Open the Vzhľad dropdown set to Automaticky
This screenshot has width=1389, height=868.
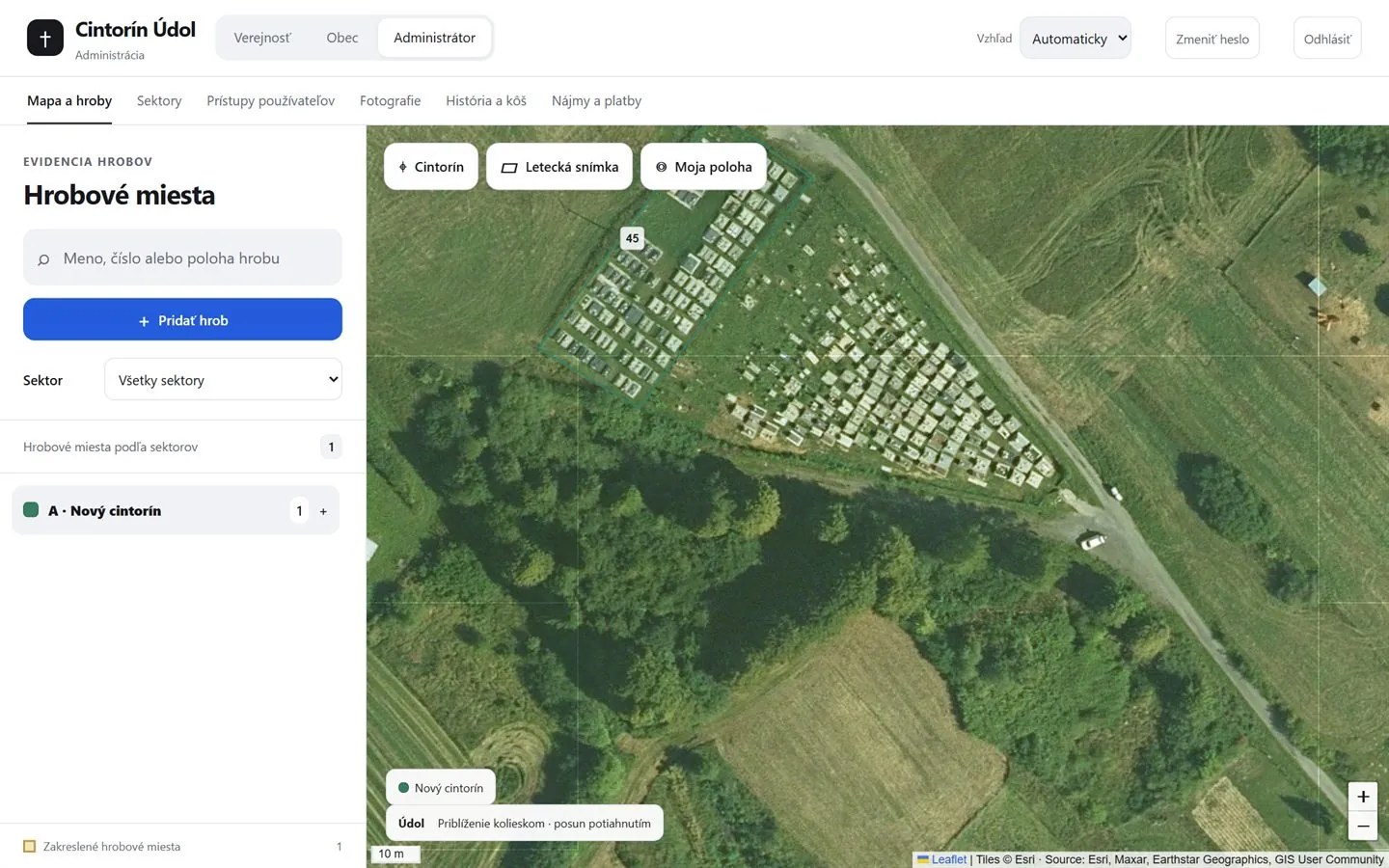point(1076,39)
